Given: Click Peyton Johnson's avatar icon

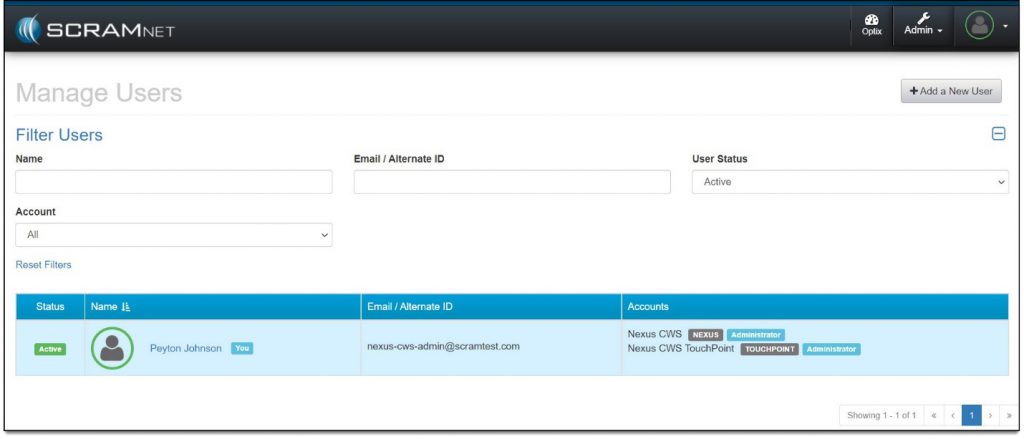Looking at the screenshot, I should [112, 348].
